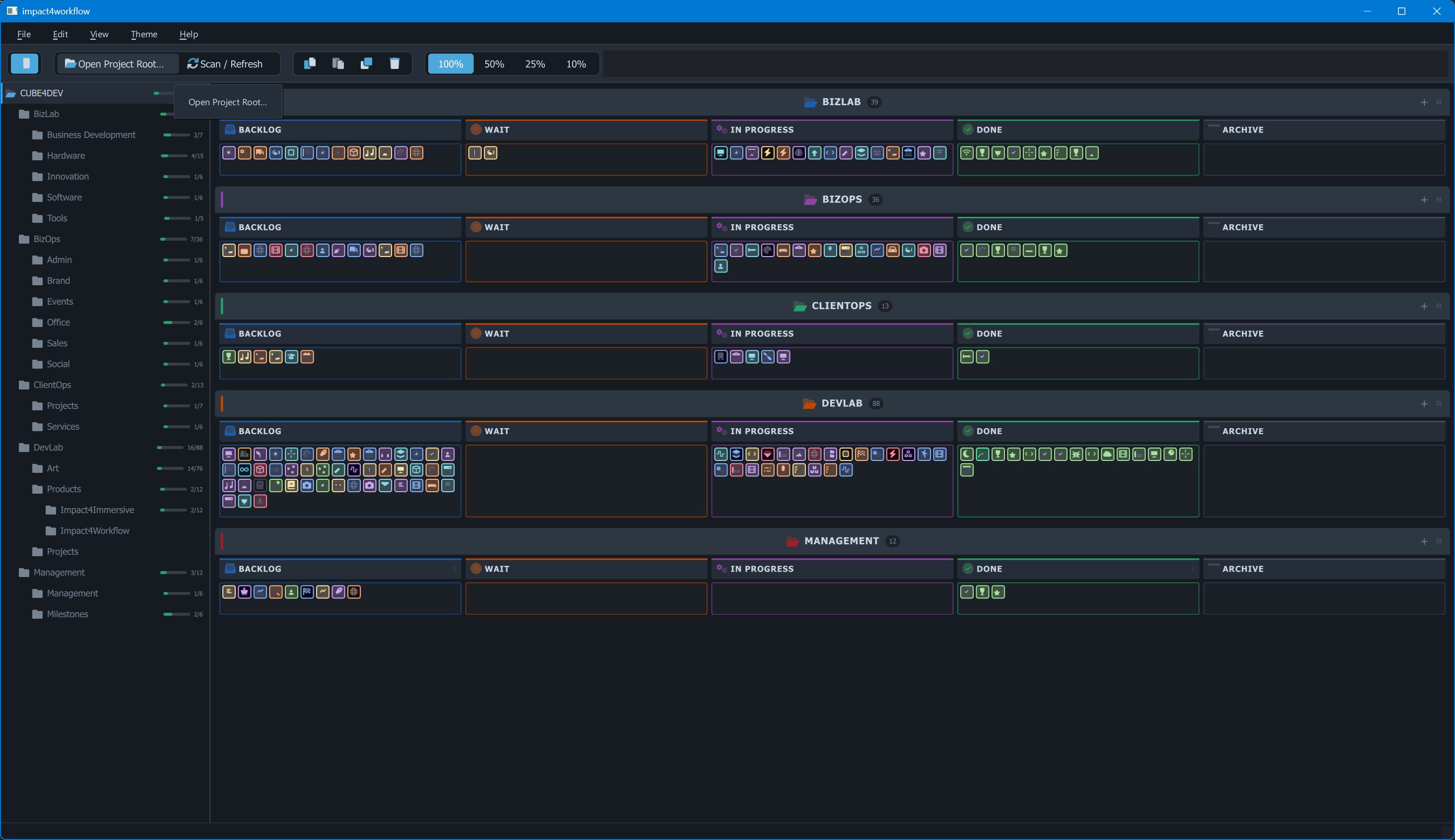
Task: Click collapse icon on MANAGEMENT header
Action: [1438, 541]
